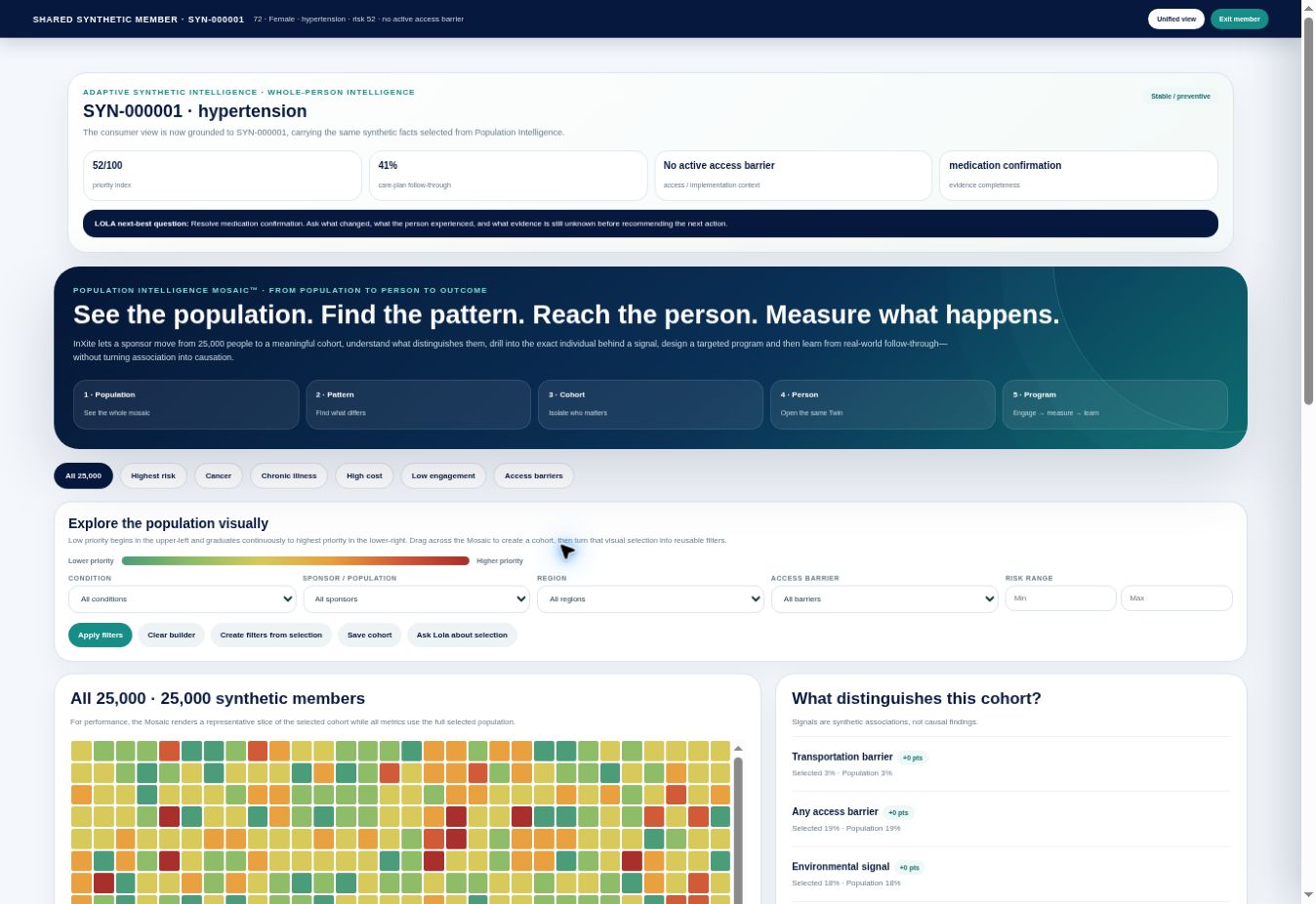
Task: Click the priority gradient color bar
Action: point(295,560)
